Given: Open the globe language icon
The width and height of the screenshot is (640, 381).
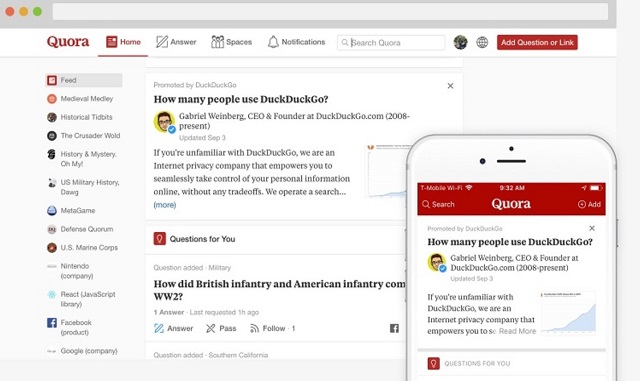Looking at the screenshot, I should click(x=482, y=42).
